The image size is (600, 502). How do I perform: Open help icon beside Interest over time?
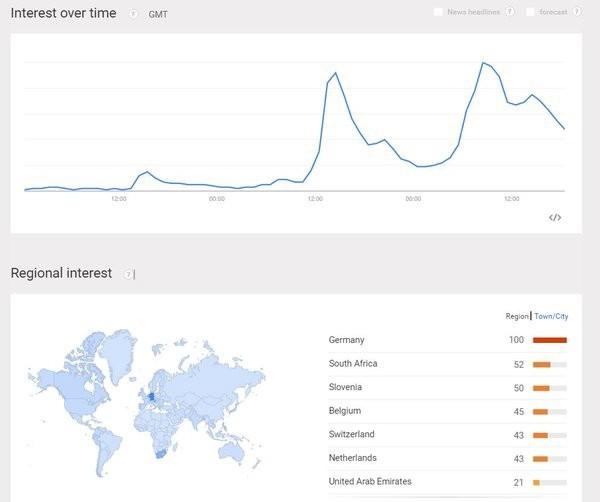133,14
